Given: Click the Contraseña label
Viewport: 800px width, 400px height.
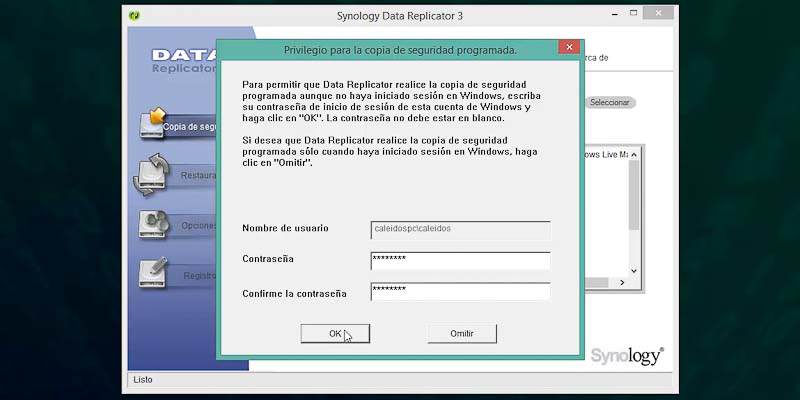Looking at the screenshot, I should pos(268,259).
